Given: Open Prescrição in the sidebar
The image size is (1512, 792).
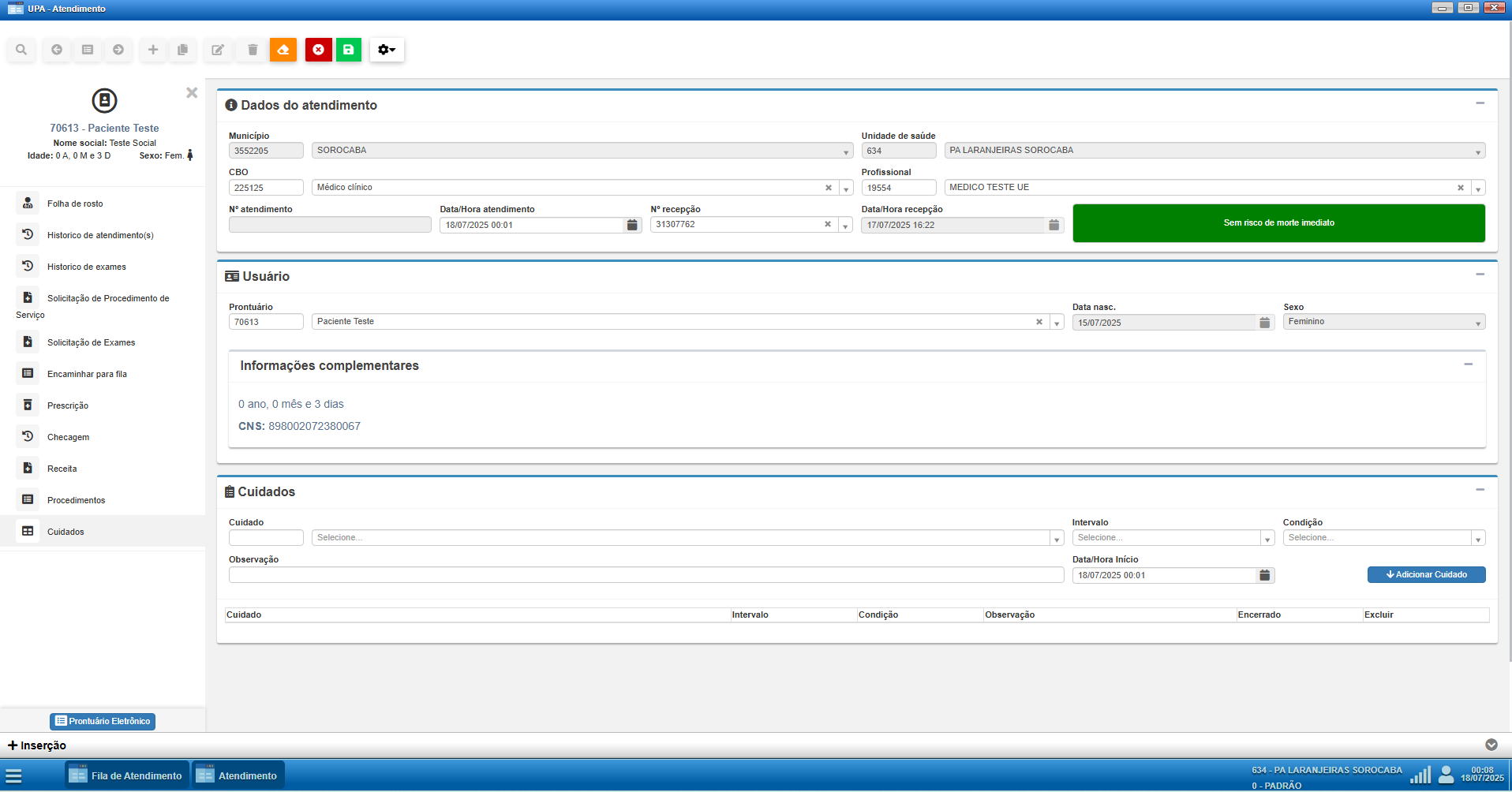Looking at the screenshot, I should pyautogui.click(x=68, y=405).
